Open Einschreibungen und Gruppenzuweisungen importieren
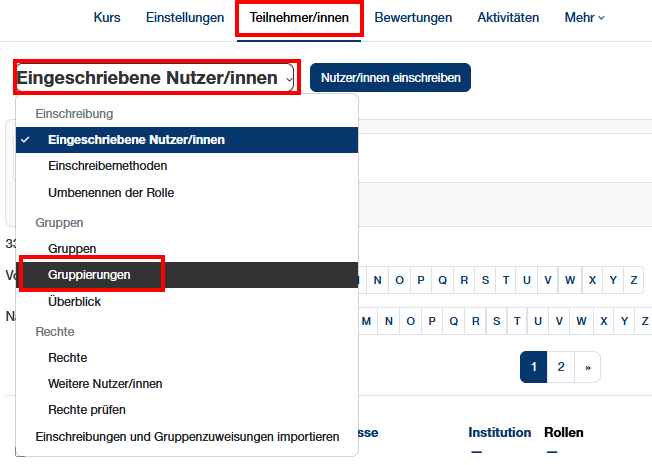The height and width of the screenshot is (465, 652). coord(187,437)
